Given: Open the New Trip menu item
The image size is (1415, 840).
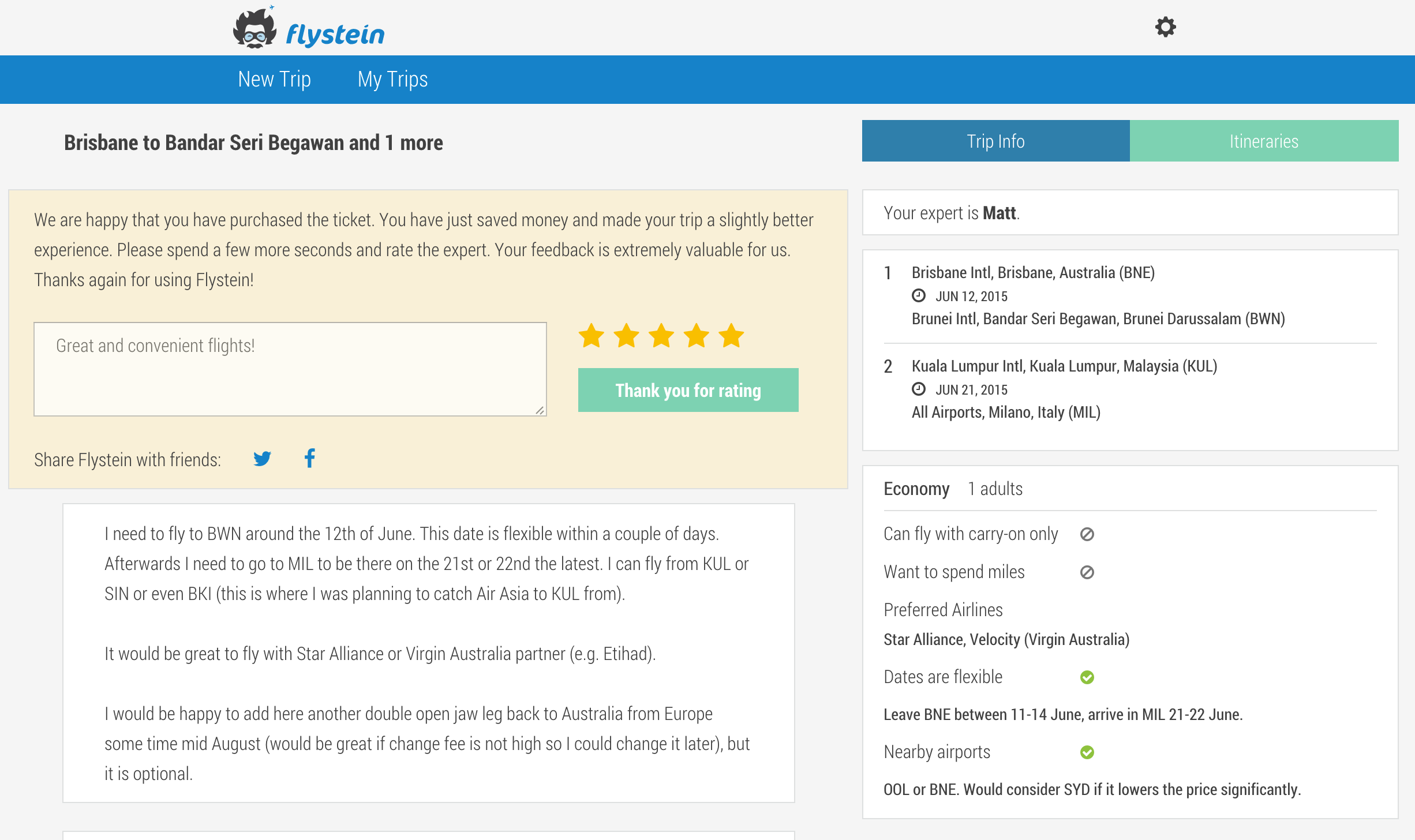Looking at the screenshot, I should click(274, 80).
